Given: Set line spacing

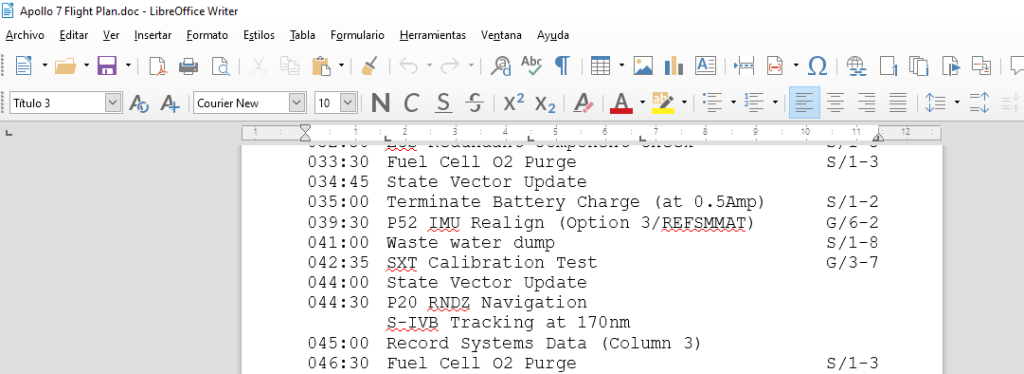Looking at the screenshot, I should (x=936, y=102).
